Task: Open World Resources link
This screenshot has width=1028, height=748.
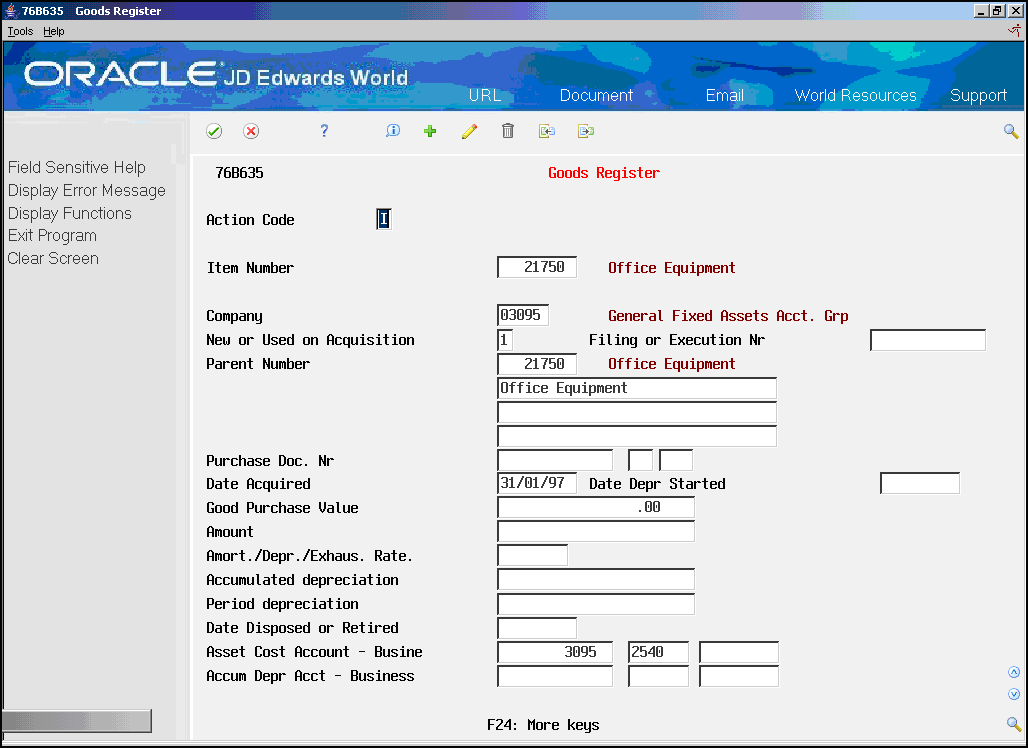Action: [x=855, y=95]
